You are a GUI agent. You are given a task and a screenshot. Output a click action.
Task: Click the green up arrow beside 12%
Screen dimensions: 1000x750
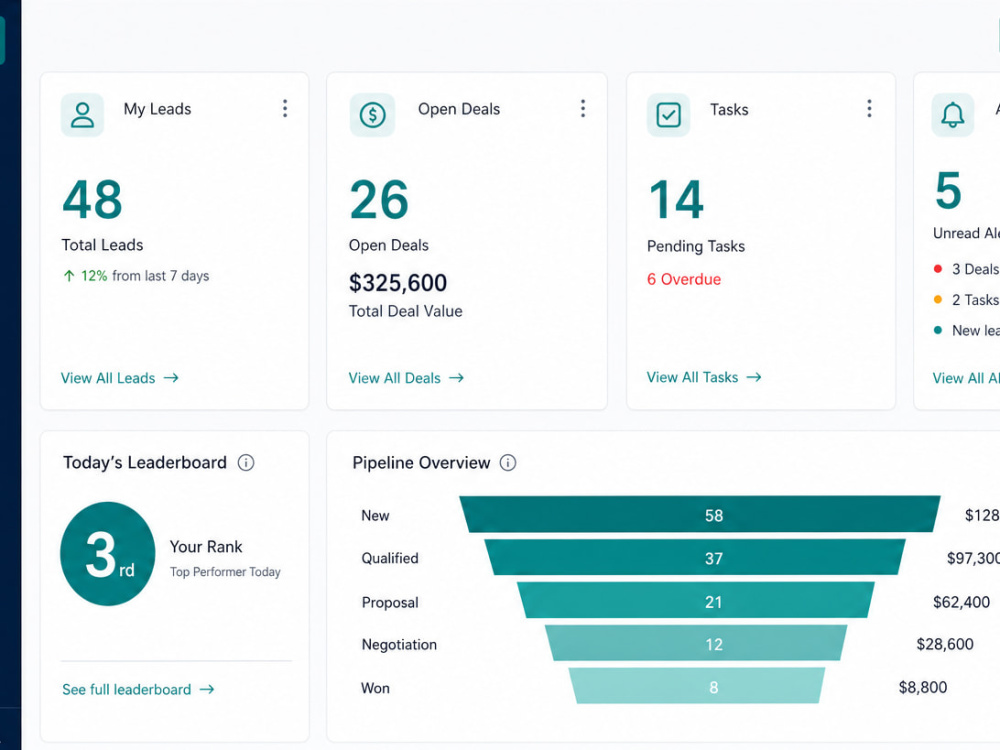(x=69, y=276)
